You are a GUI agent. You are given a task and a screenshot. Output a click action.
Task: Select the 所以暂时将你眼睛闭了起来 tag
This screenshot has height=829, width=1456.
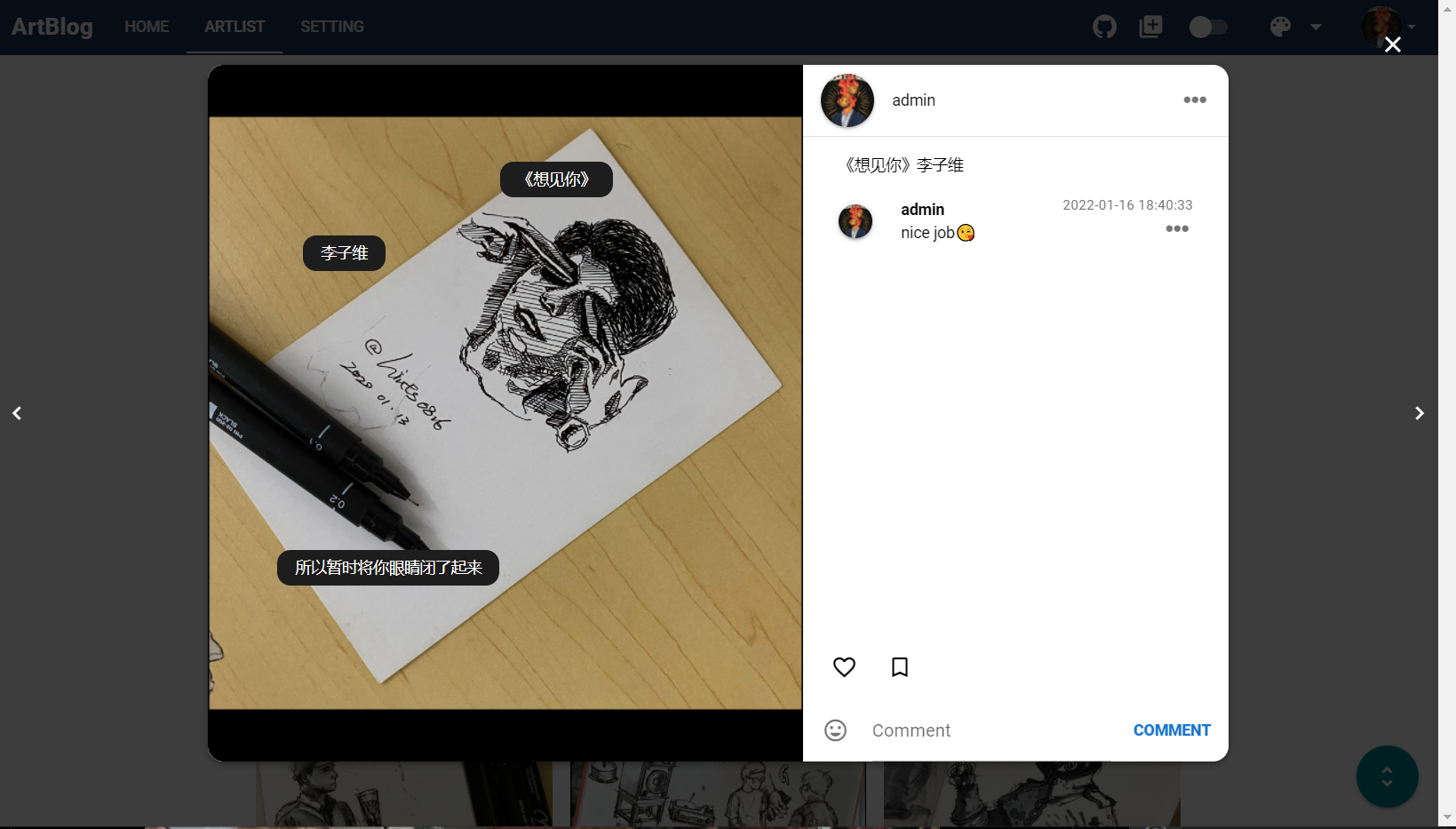[388, 568]
